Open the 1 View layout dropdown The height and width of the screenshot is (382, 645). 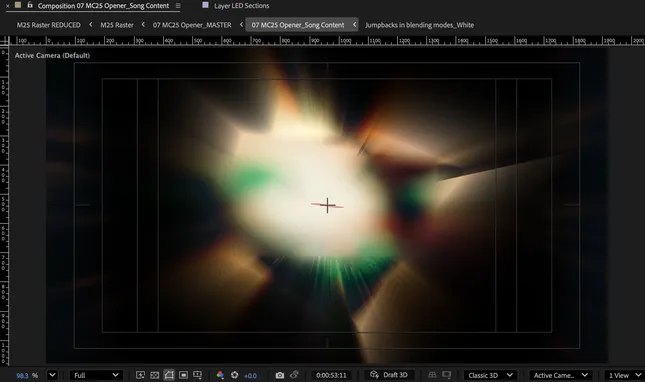tap(624, 375)
